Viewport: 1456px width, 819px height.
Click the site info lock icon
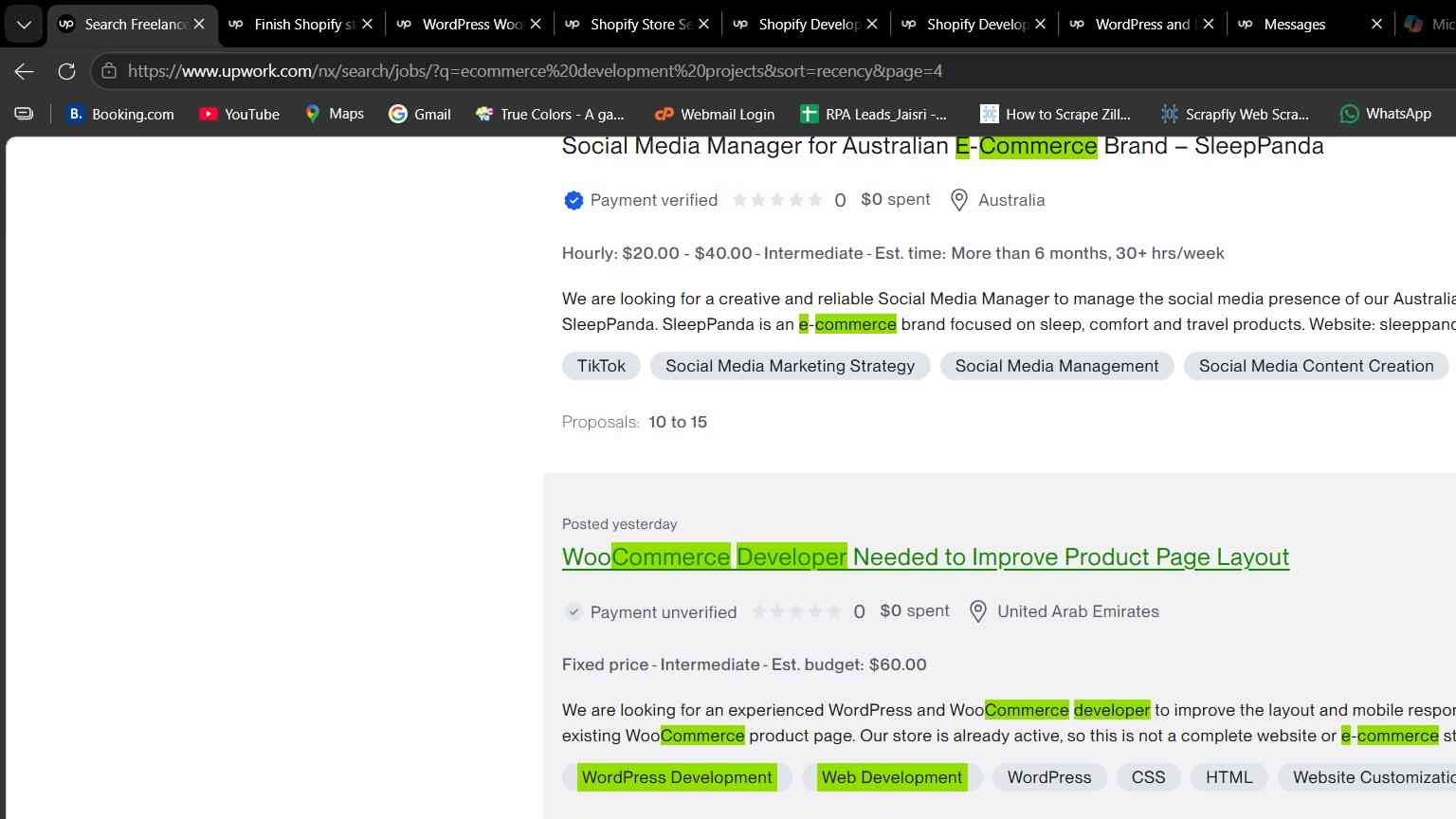109,71
